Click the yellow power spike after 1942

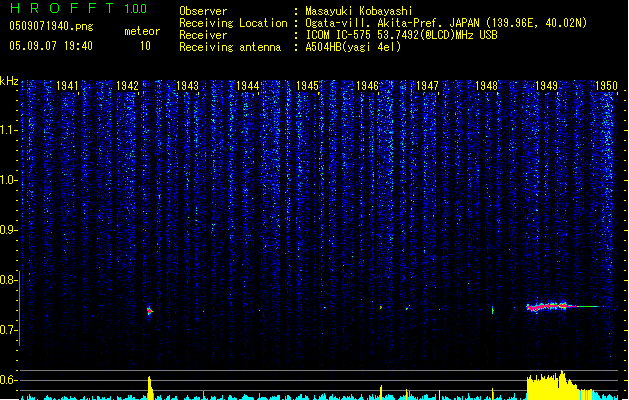point(150,388)
